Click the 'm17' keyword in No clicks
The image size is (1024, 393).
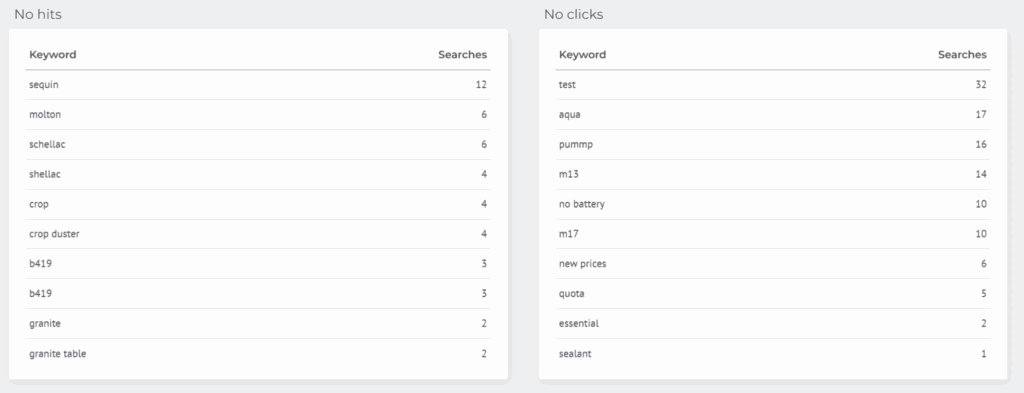tap(569, 234)
